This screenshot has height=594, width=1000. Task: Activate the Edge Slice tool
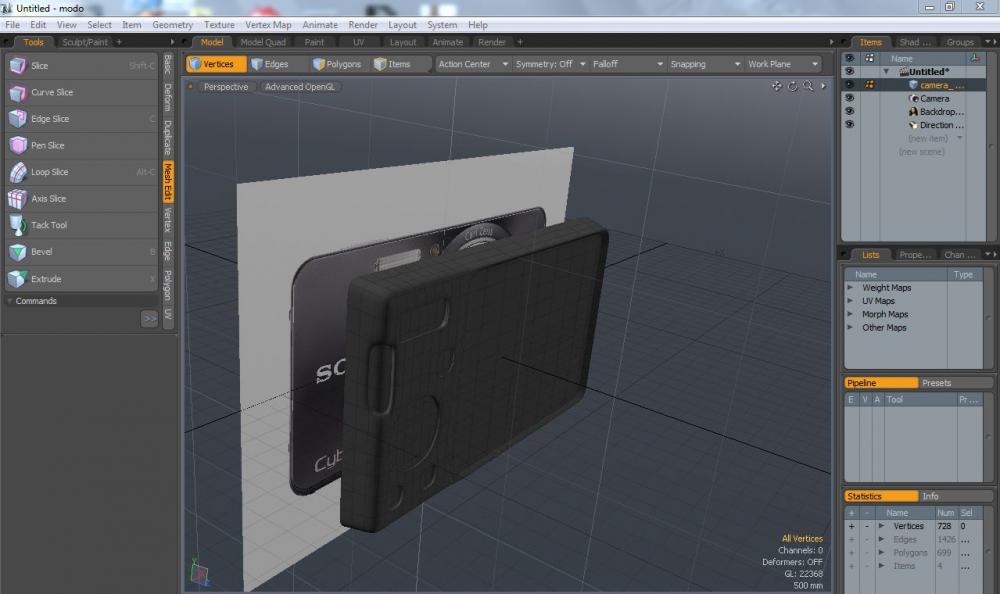point(81,119)
